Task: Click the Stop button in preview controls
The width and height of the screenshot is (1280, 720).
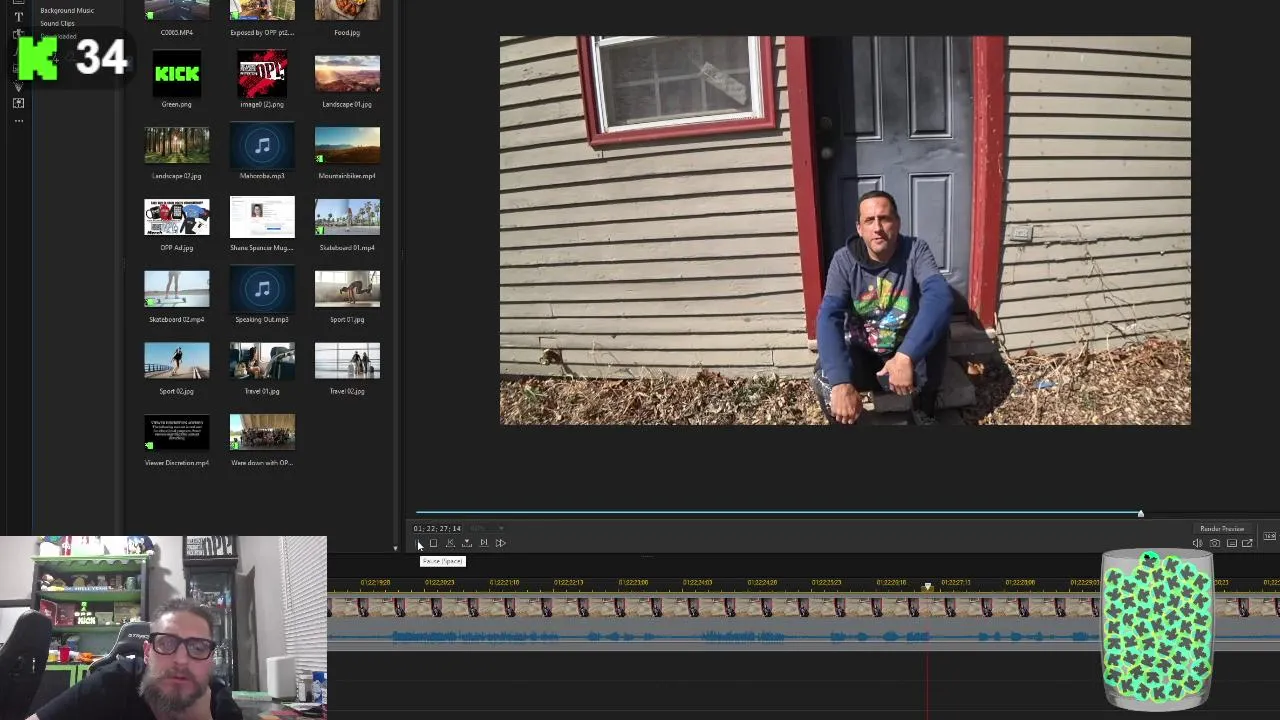Action: (x=433, y=543)
